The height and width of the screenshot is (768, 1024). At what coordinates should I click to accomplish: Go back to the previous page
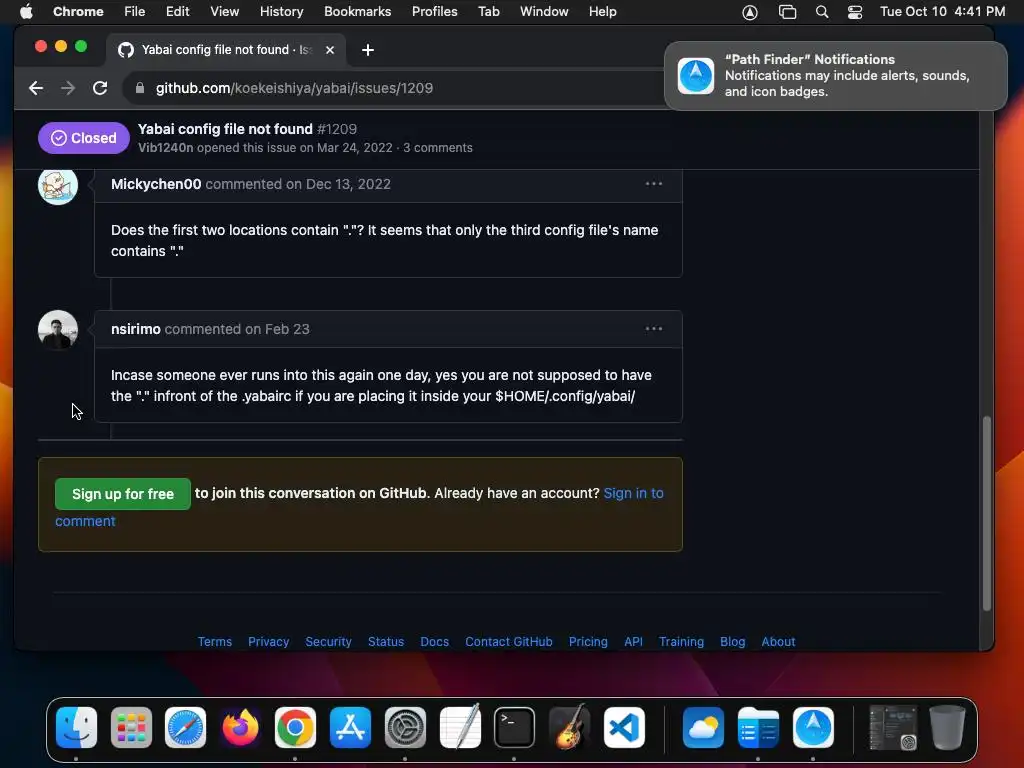coord(36,88)
